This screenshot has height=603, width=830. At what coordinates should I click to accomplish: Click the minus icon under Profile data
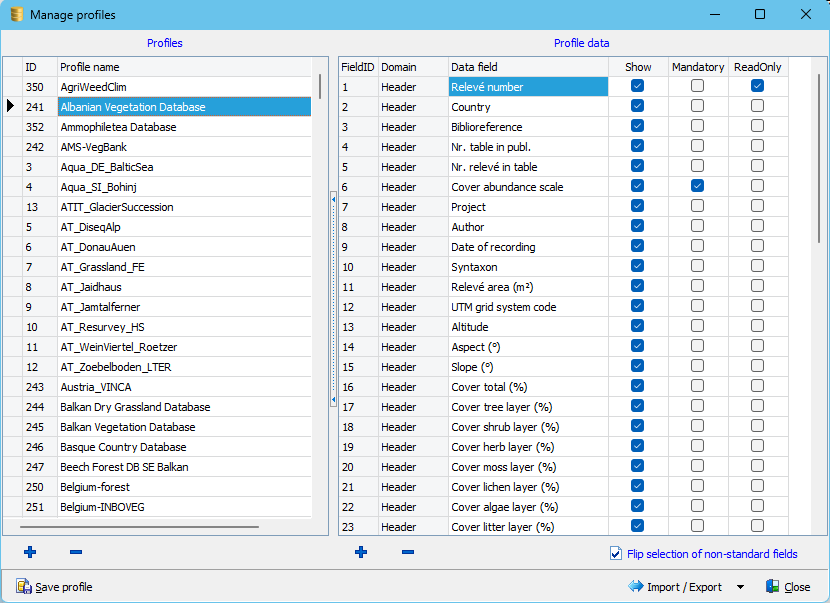point(407,552)
